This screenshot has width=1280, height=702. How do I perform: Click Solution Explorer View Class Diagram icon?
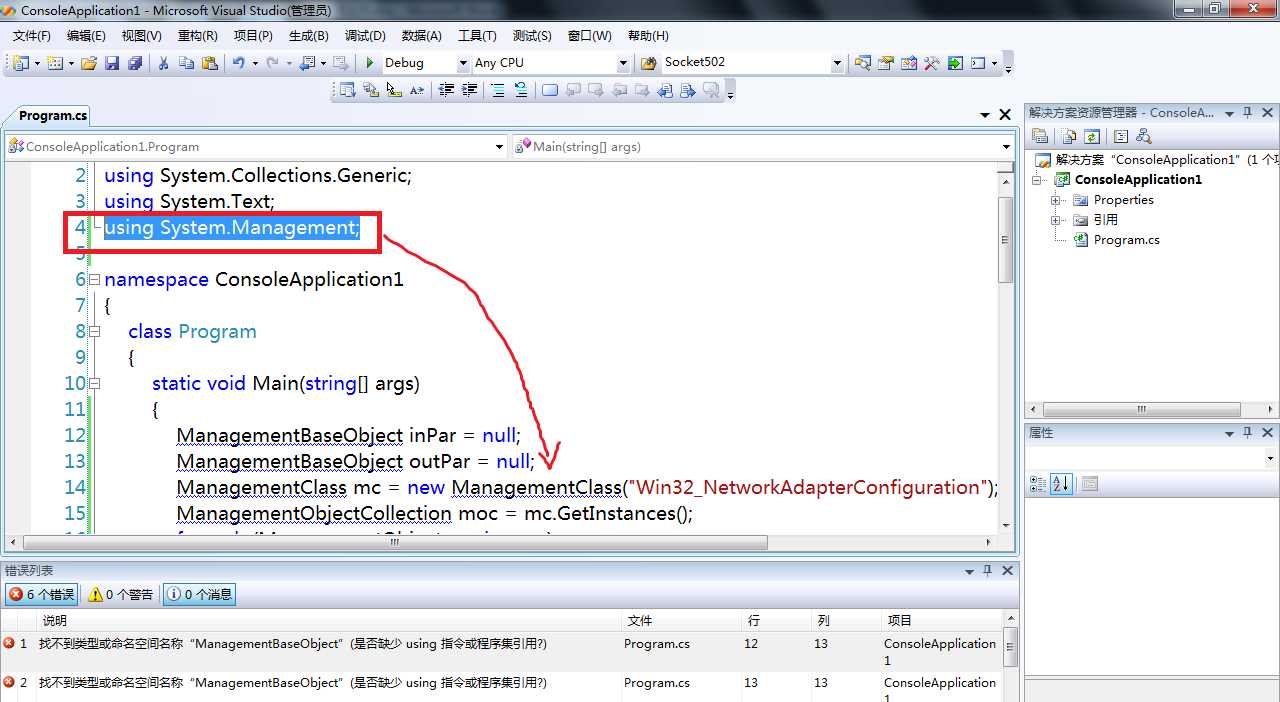(x=1144, y=137)
